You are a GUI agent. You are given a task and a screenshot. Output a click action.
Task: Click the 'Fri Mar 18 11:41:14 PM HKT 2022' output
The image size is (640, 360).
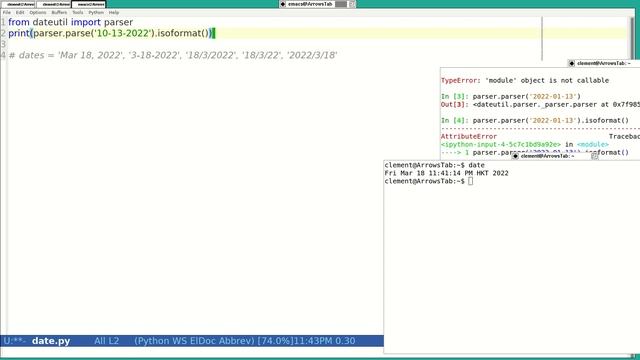coord(447,173)
